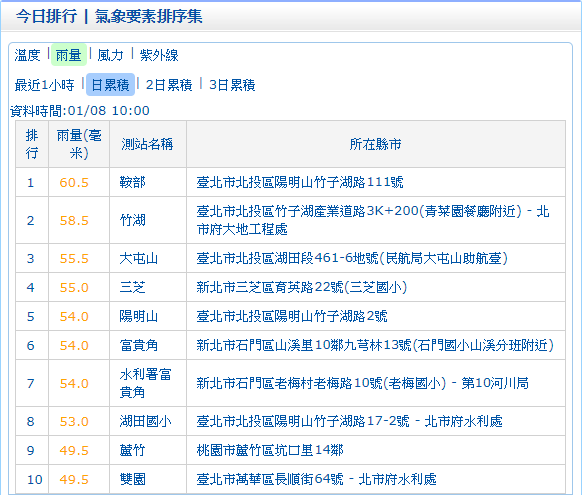This screenshot has height=495, width=582.
Task: Click the 排行 column header
Action: tap(32, 144)
